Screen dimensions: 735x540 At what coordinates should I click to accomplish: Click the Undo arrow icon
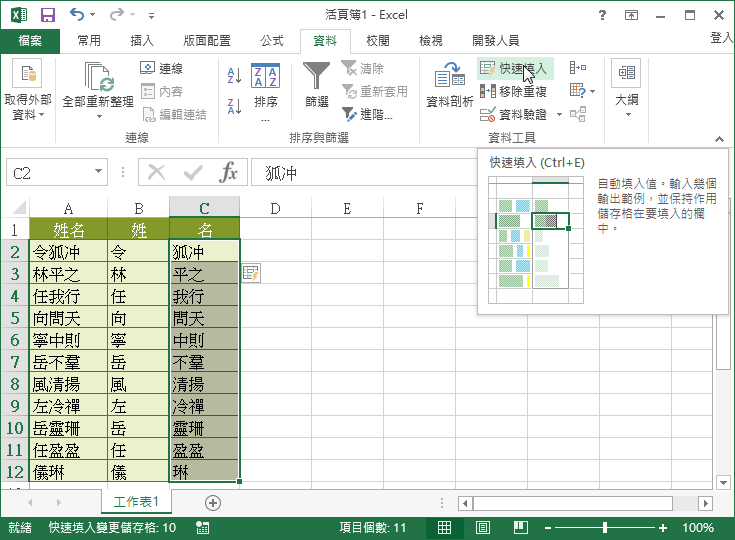click(77, 15)
